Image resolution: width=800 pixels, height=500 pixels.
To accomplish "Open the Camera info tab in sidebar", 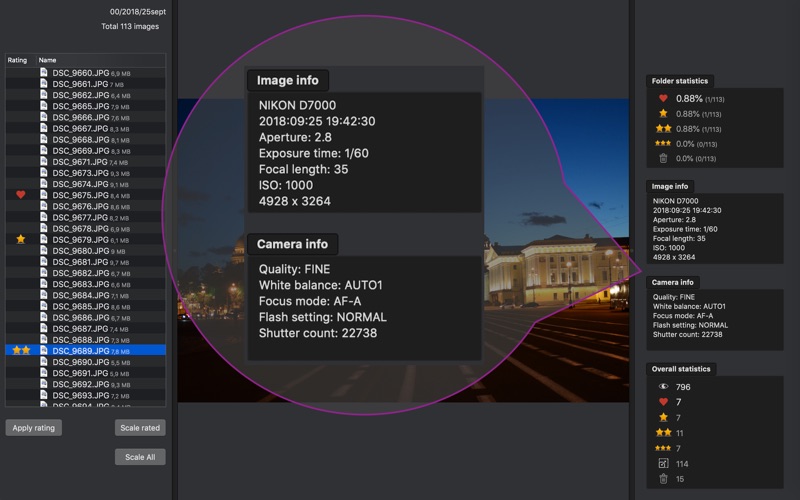I will click(673, 282).
